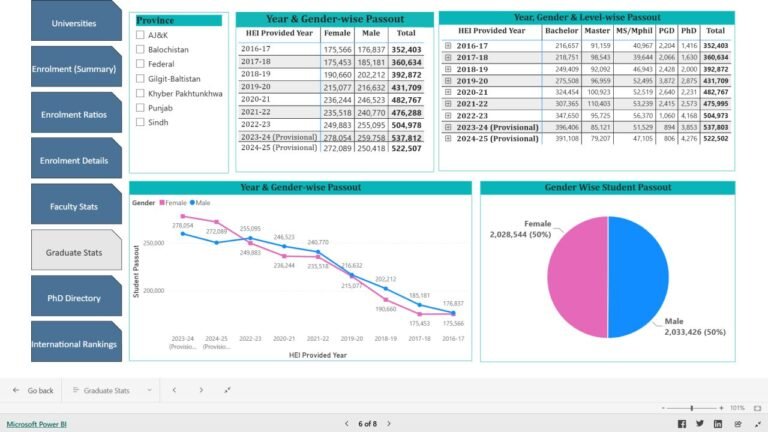Expand the 2021-22 row in level-wise table

[448, 103]
